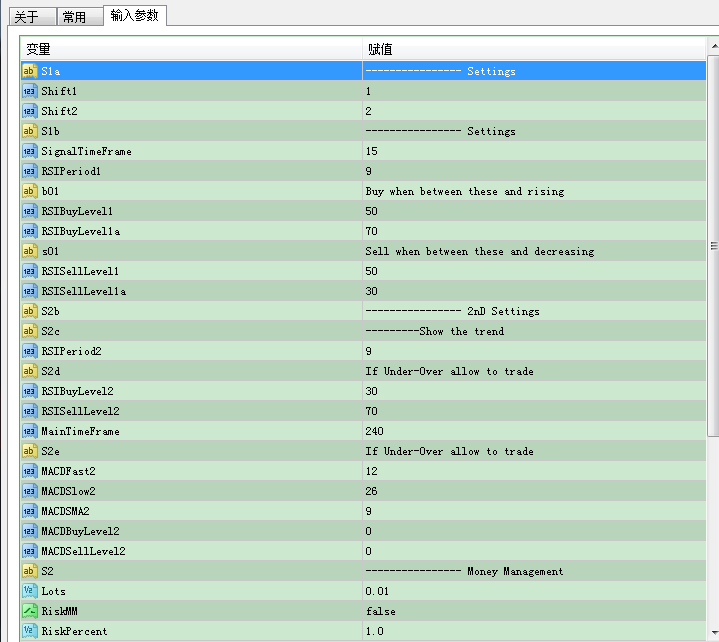Click the string icon next to S2d
719x642 pixels.
click(29, 371)
